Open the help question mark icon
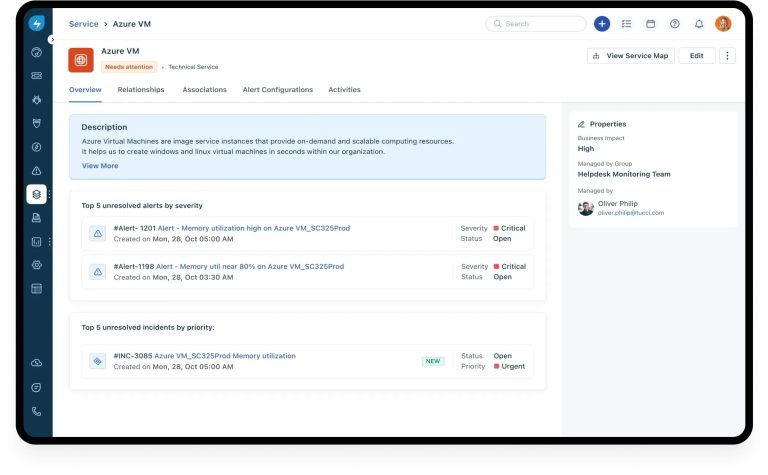This screenshot has height=475, width=768. click(675, 24)
